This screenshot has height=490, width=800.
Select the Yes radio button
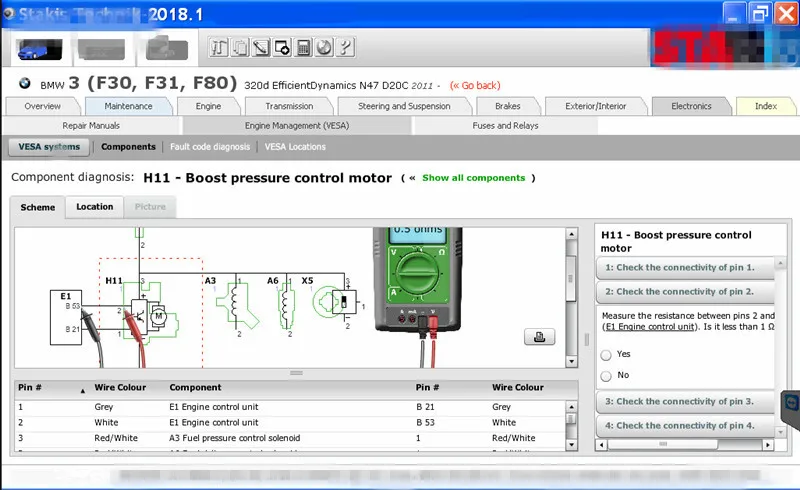(606, 355)
